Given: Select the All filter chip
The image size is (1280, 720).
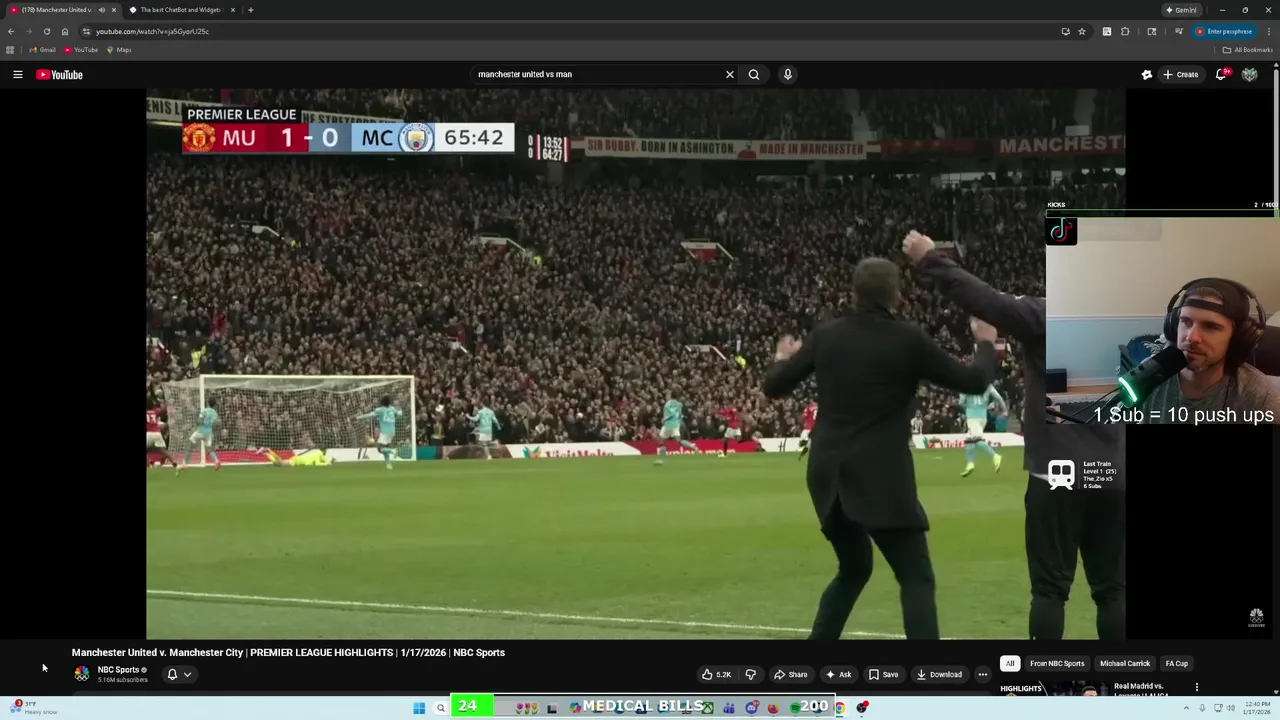Looking at the screenshot, I should (1010, 663).
